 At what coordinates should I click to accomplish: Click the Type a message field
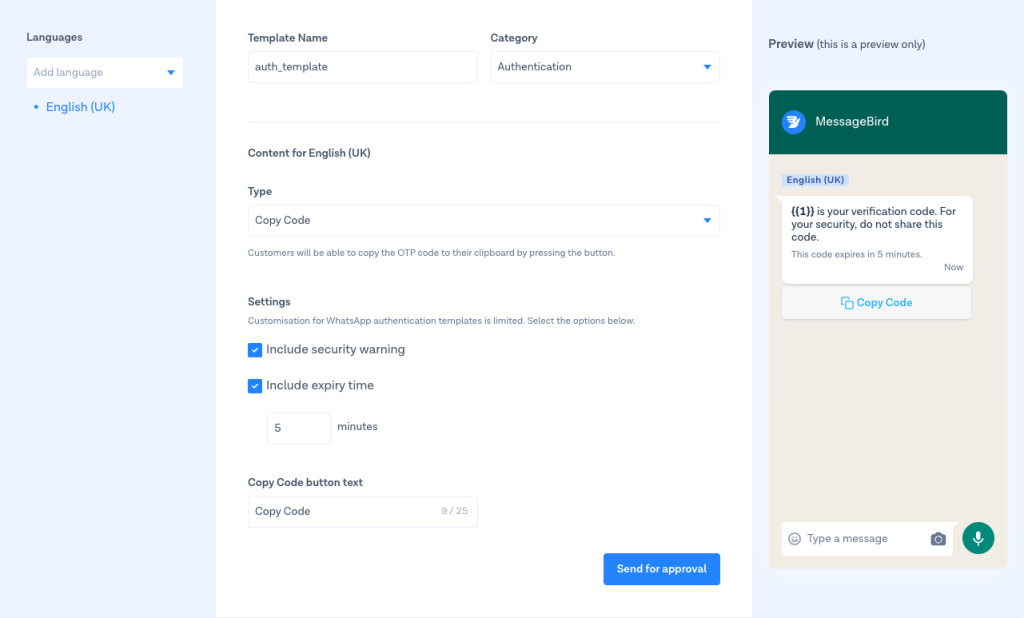click(860, 539)
